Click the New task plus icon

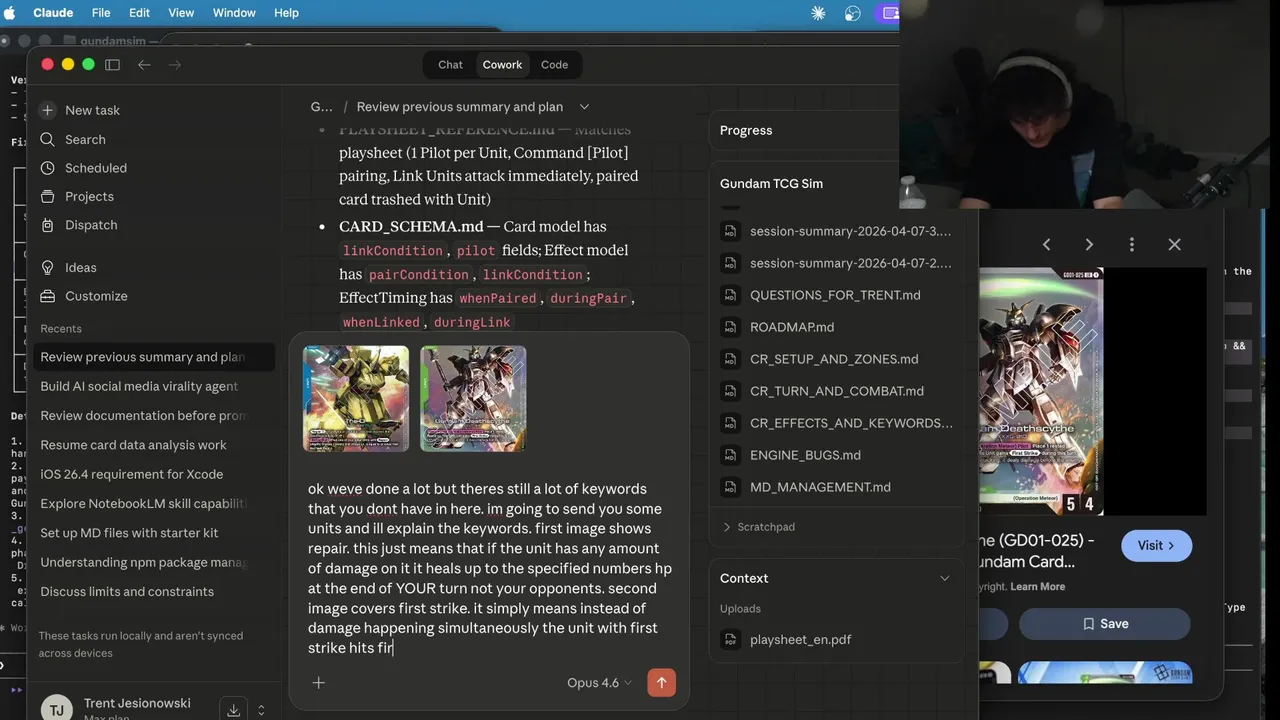(x=47, y=110)
